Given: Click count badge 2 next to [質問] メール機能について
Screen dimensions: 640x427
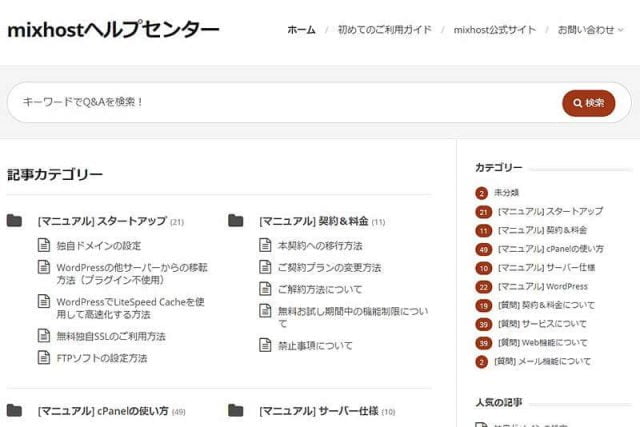Looking at the screenshot, I should click(482, 362).
